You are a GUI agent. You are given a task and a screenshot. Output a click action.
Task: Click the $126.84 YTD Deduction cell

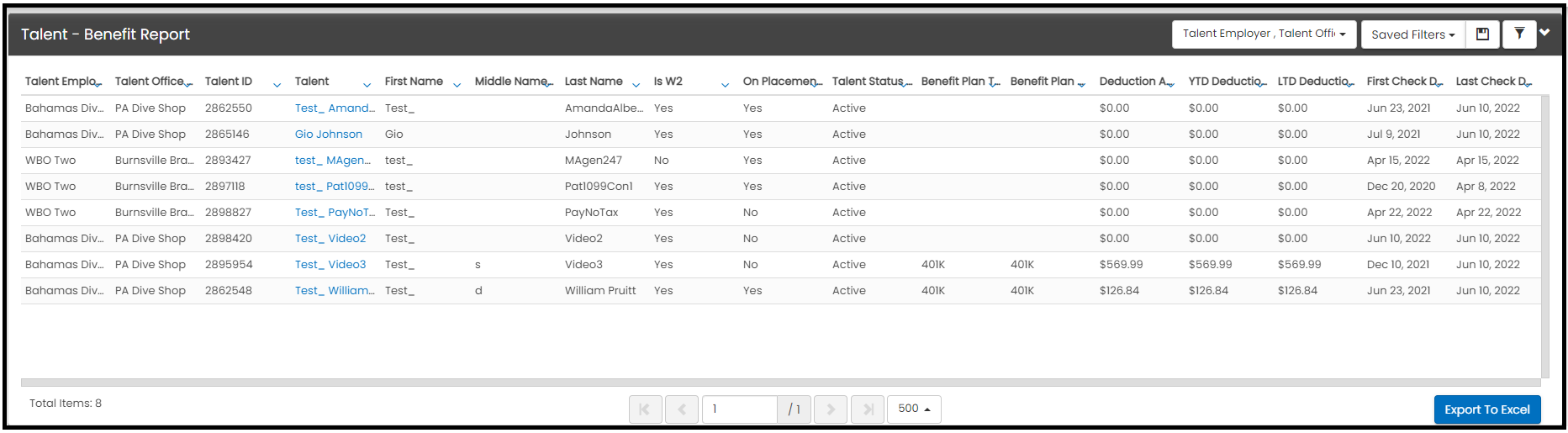point(1209,290)
